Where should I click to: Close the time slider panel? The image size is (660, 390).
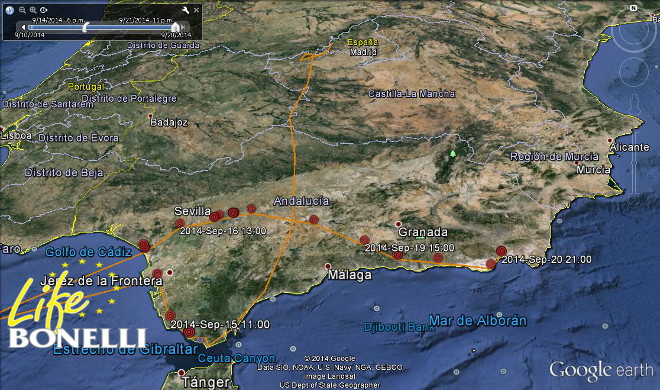[x=196, y=10]
